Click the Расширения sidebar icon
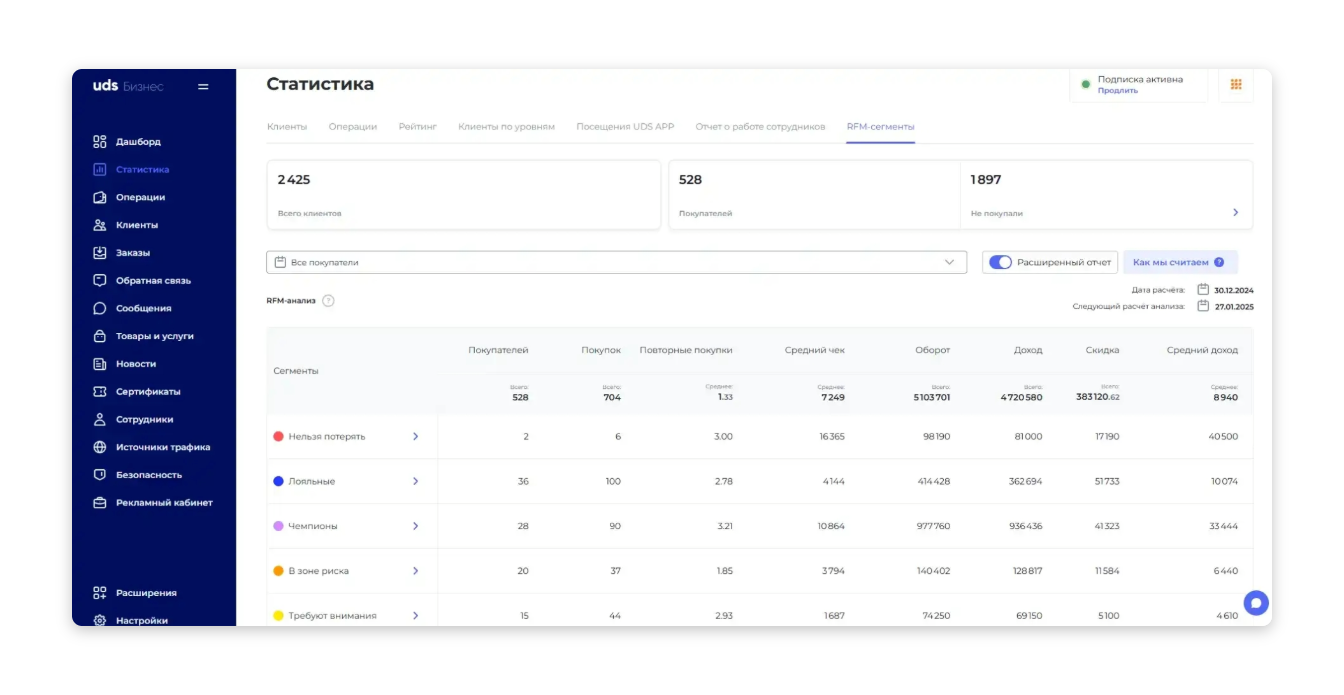 (99, 593)
